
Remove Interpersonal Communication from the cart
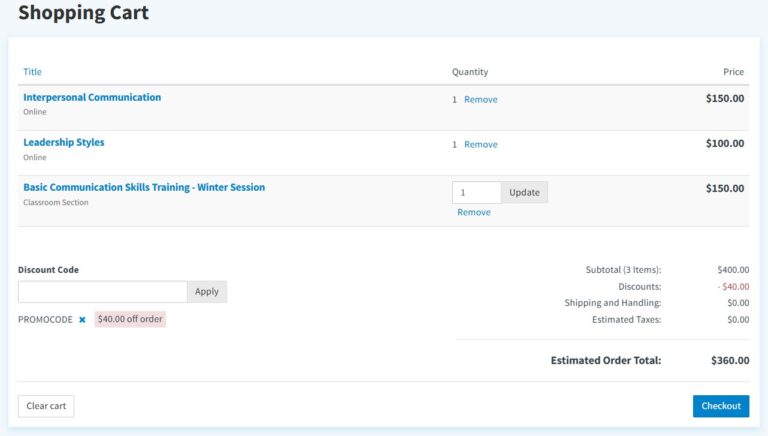coord(480,100)
